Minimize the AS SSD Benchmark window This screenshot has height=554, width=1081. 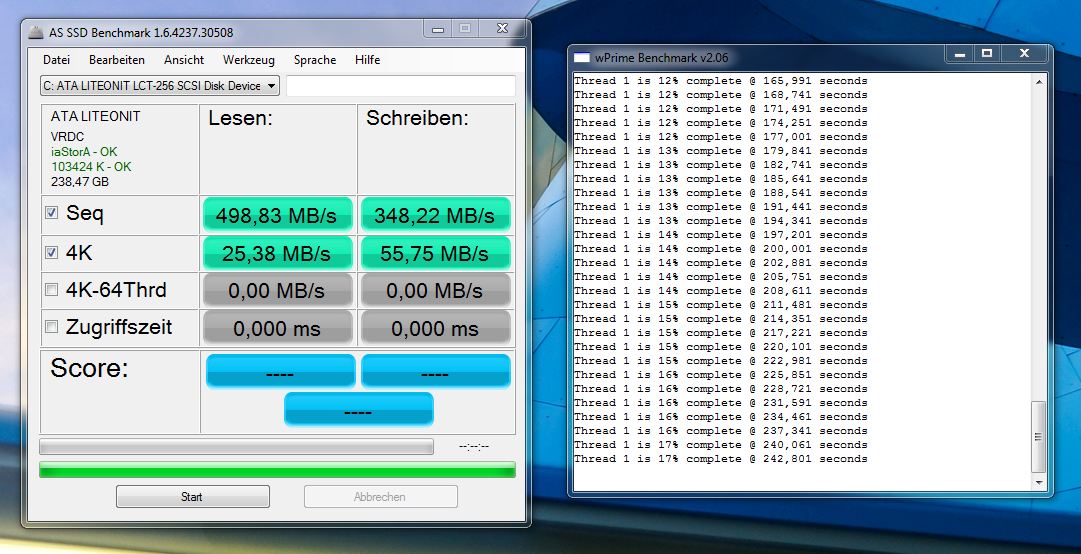438,30
